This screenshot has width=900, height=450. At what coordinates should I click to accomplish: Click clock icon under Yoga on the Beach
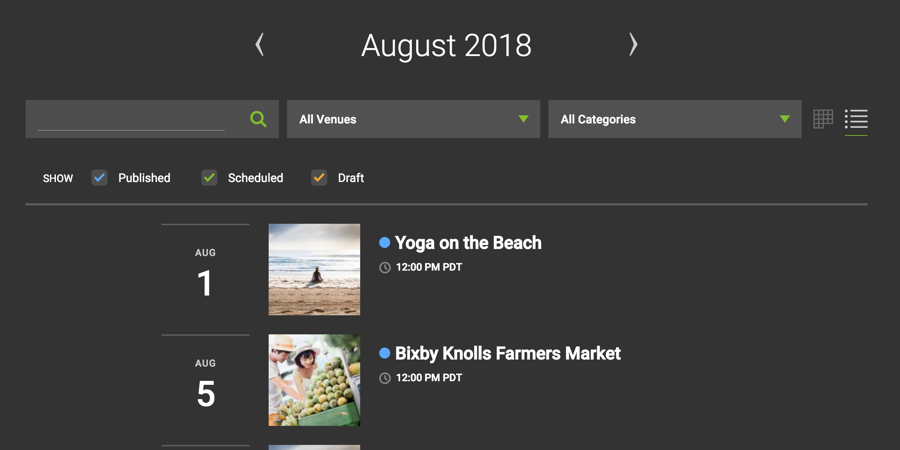[385, 267]
